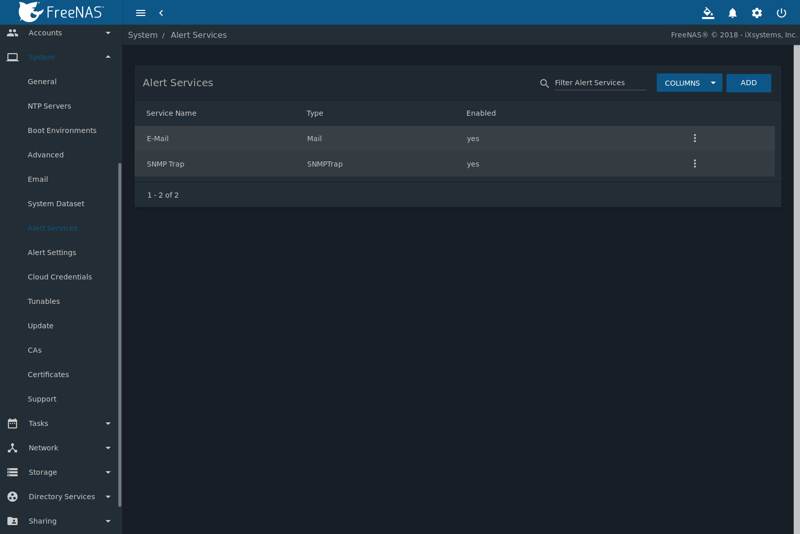This screenshot has height=534, width=800.
Task: Expand the Network menu arrow
Action: click(108, 448)
